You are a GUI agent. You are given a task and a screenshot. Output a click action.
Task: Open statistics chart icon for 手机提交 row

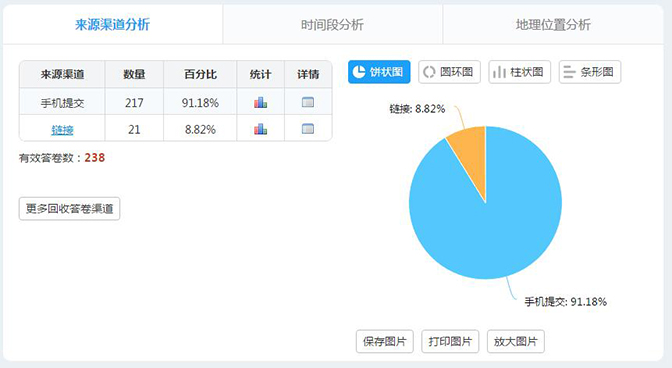coord(260,102)
